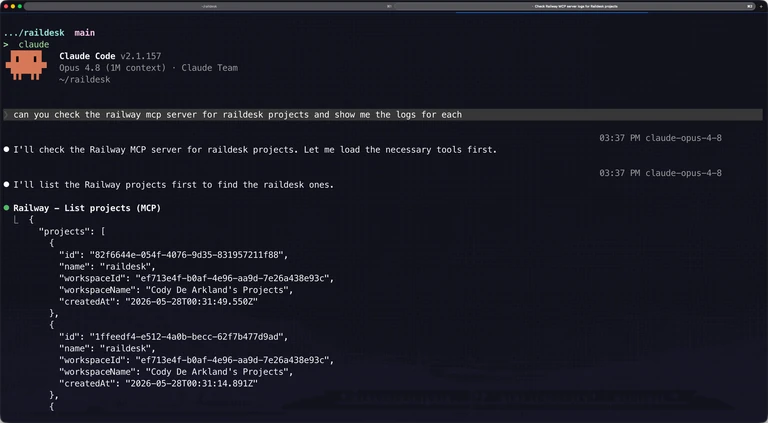Click the Claude Code pixel mascot logo
The width and height of the screenshot is (768, 423).
(x=26, y=65)
